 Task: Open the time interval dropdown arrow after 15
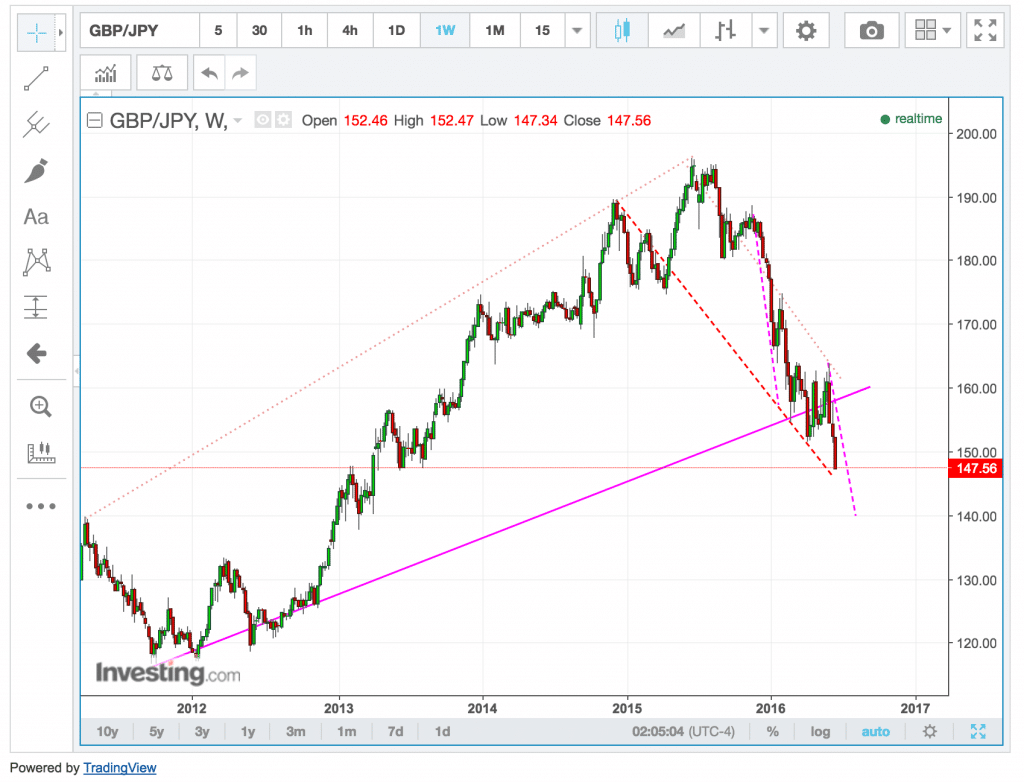click(x=576, y=31)
